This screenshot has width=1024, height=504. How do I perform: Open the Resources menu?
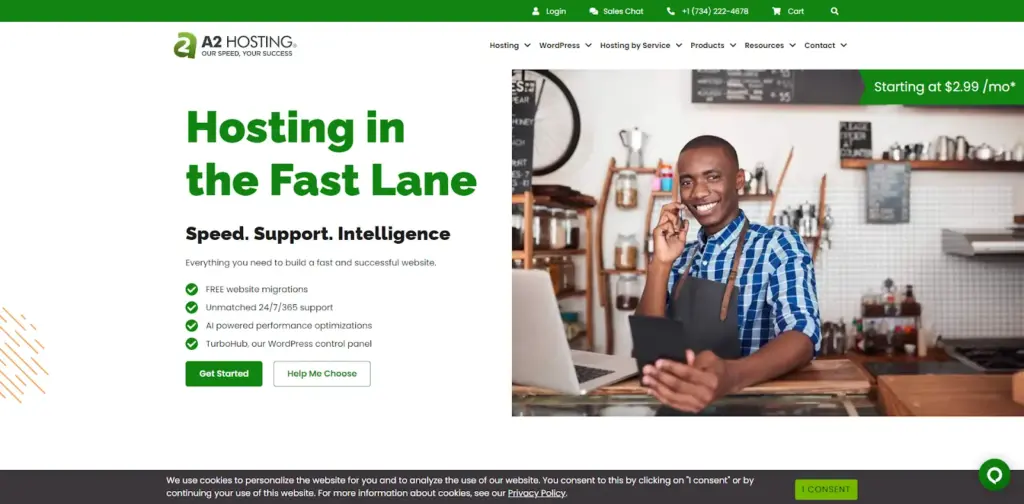[770, 46]
